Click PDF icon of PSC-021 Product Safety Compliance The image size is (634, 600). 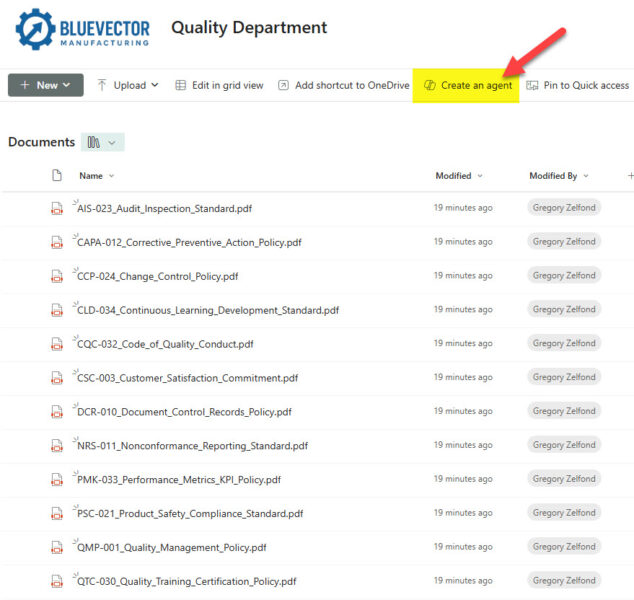click(57, 513)
